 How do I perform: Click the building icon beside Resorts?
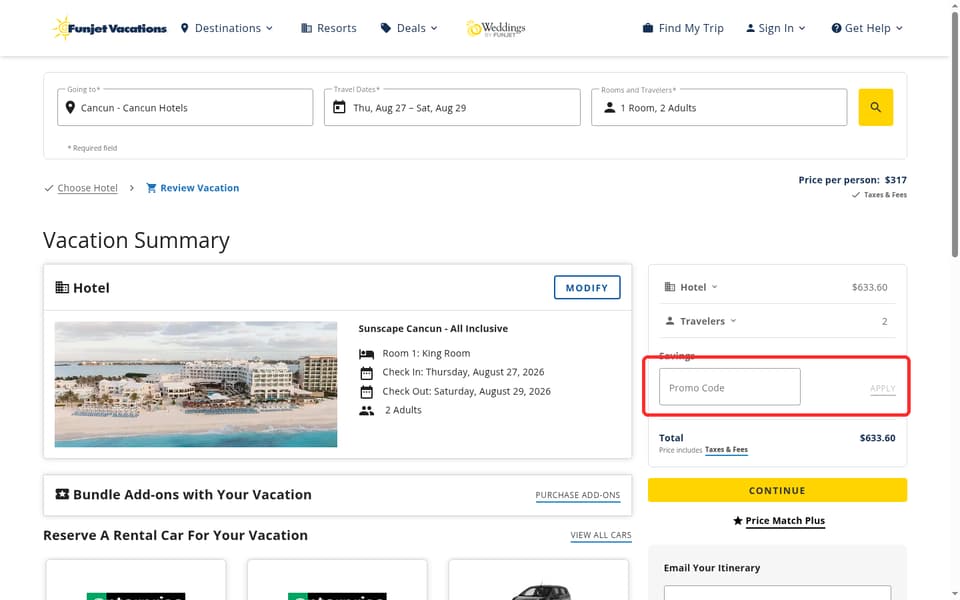pyautogui.click(x=306, y=28)
